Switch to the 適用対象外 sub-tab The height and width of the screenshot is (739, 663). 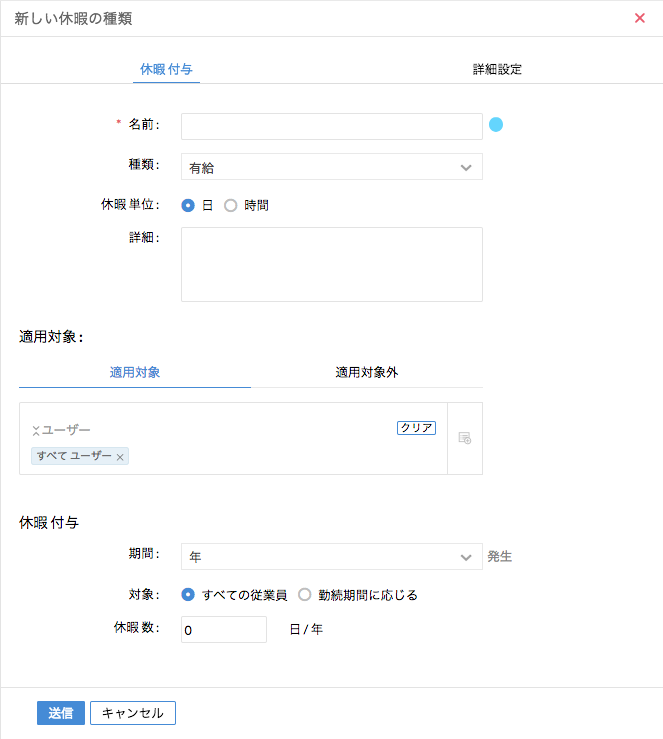(x=367, y=372)
